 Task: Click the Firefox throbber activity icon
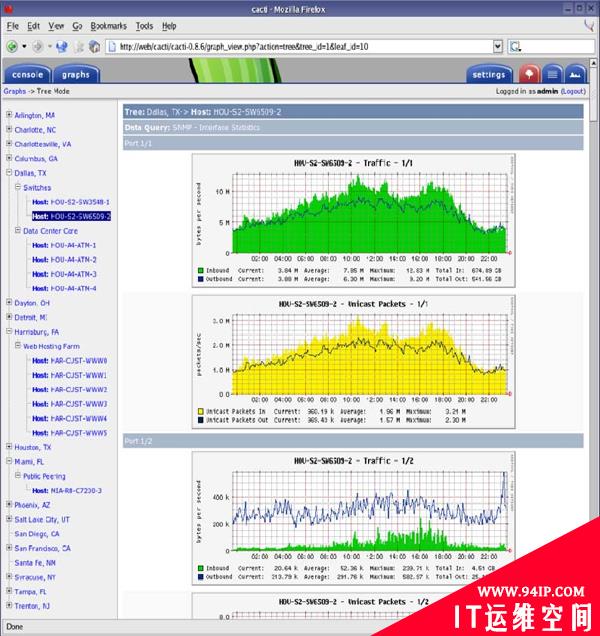(589, 26)
